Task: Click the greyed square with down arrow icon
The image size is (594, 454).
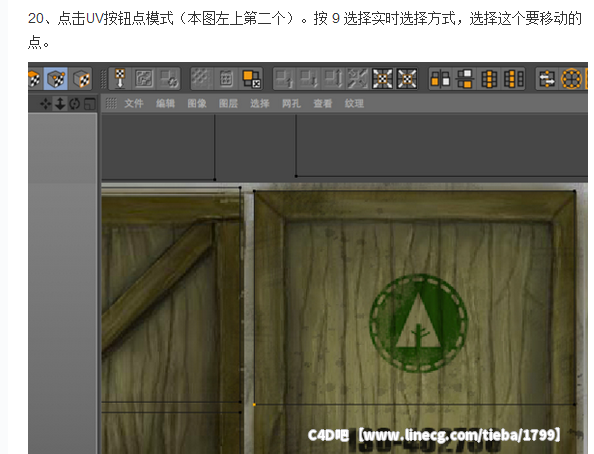Action: point(308,79)
